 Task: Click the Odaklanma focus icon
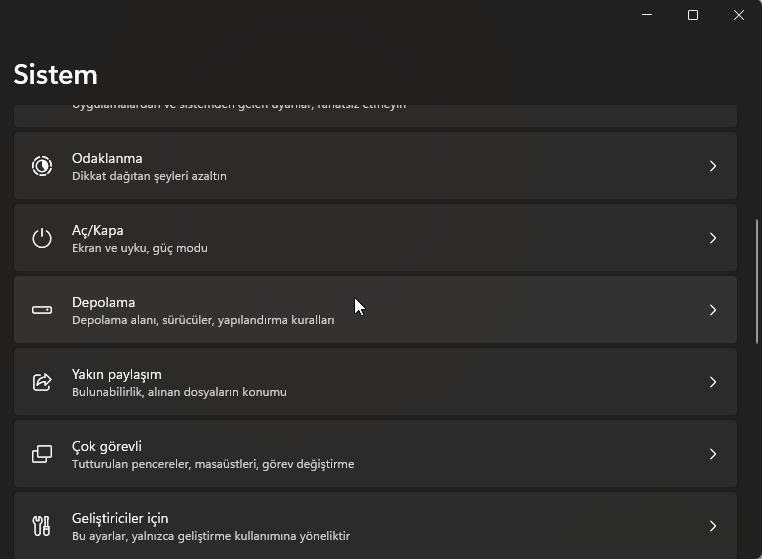42,166
